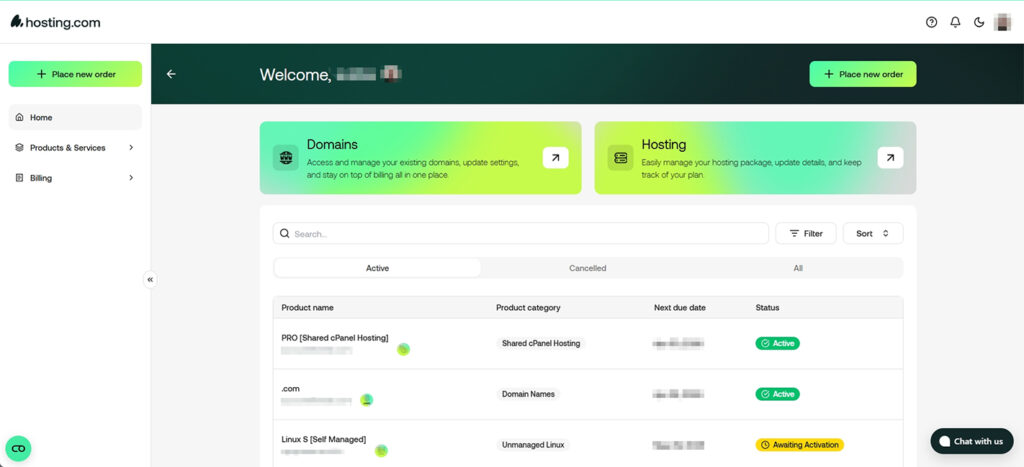Click the back arrow in header

point(171,74)
